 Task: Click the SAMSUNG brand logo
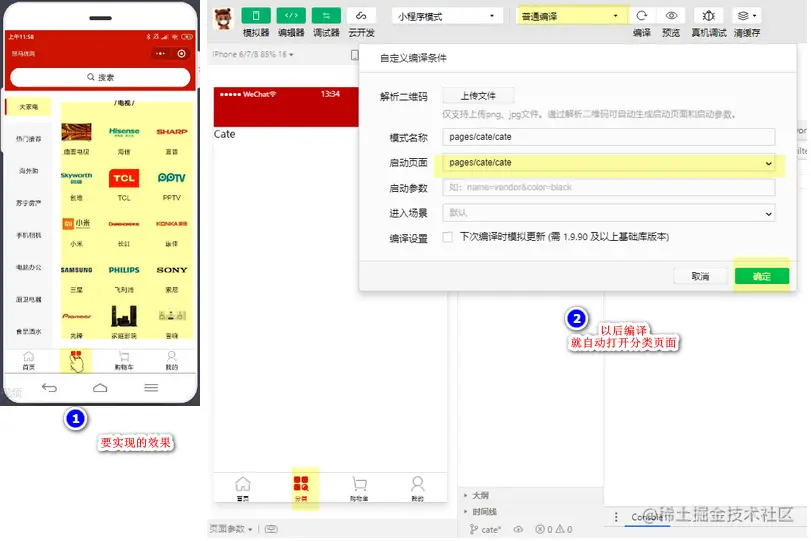click(76, 270)
